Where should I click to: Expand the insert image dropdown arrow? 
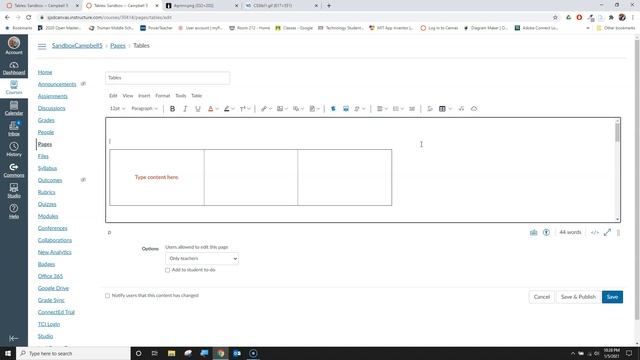click(286, 109)
